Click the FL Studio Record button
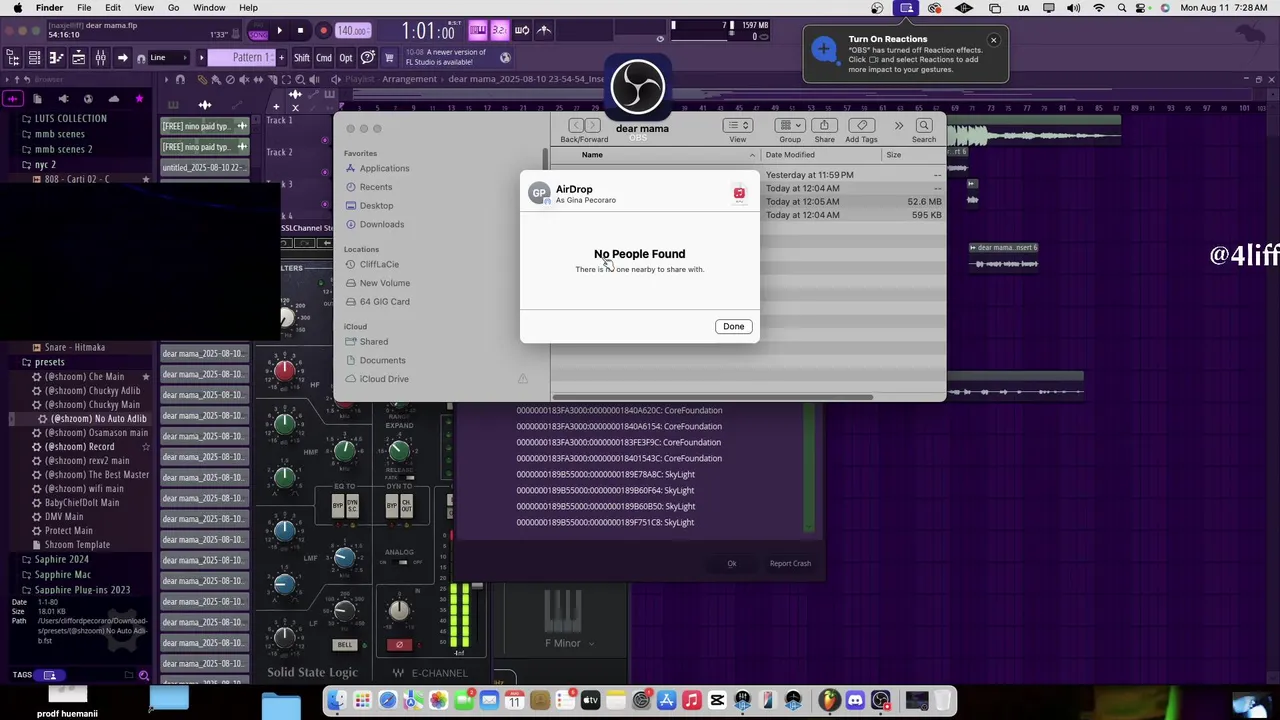The width and height of the screenshot is (1280, 720). point(323,31)
